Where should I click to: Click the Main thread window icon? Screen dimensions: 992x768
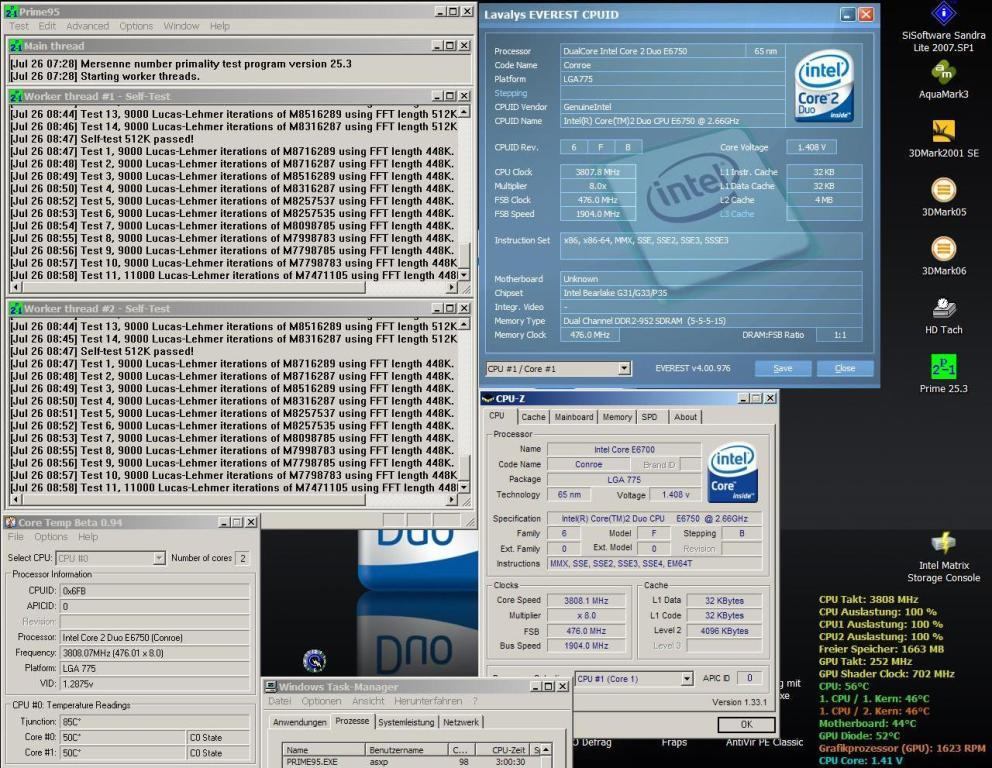[16, 46]
